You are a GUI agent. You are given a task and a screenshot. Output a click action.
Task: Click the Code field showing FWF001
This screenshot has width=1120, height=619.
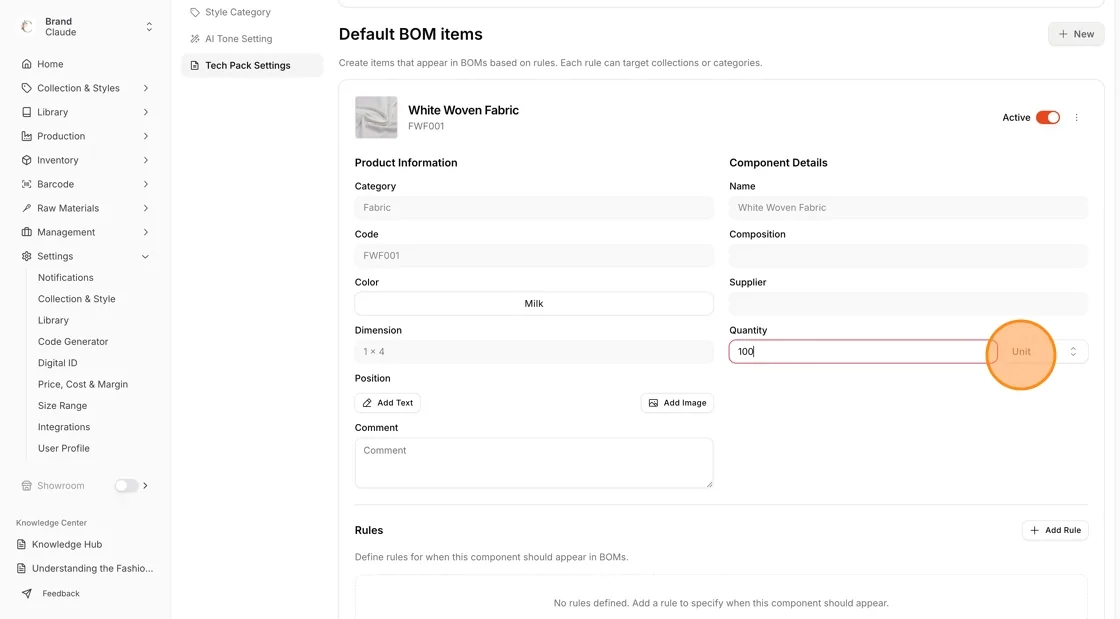534,256
